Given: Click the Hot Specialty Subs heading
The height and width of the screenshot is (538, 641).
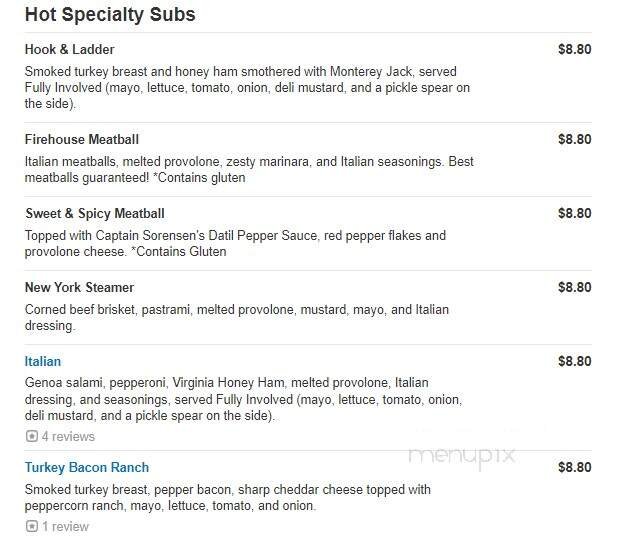Looking at the screenshot, I should [x=110, y=15].
